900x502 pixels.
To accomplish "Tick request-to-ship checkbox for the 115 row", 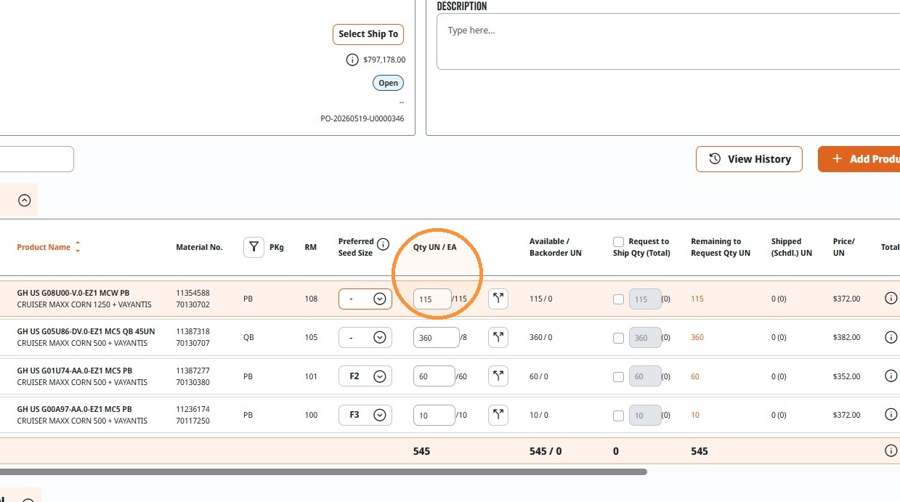I will click(x=618, y=299).
